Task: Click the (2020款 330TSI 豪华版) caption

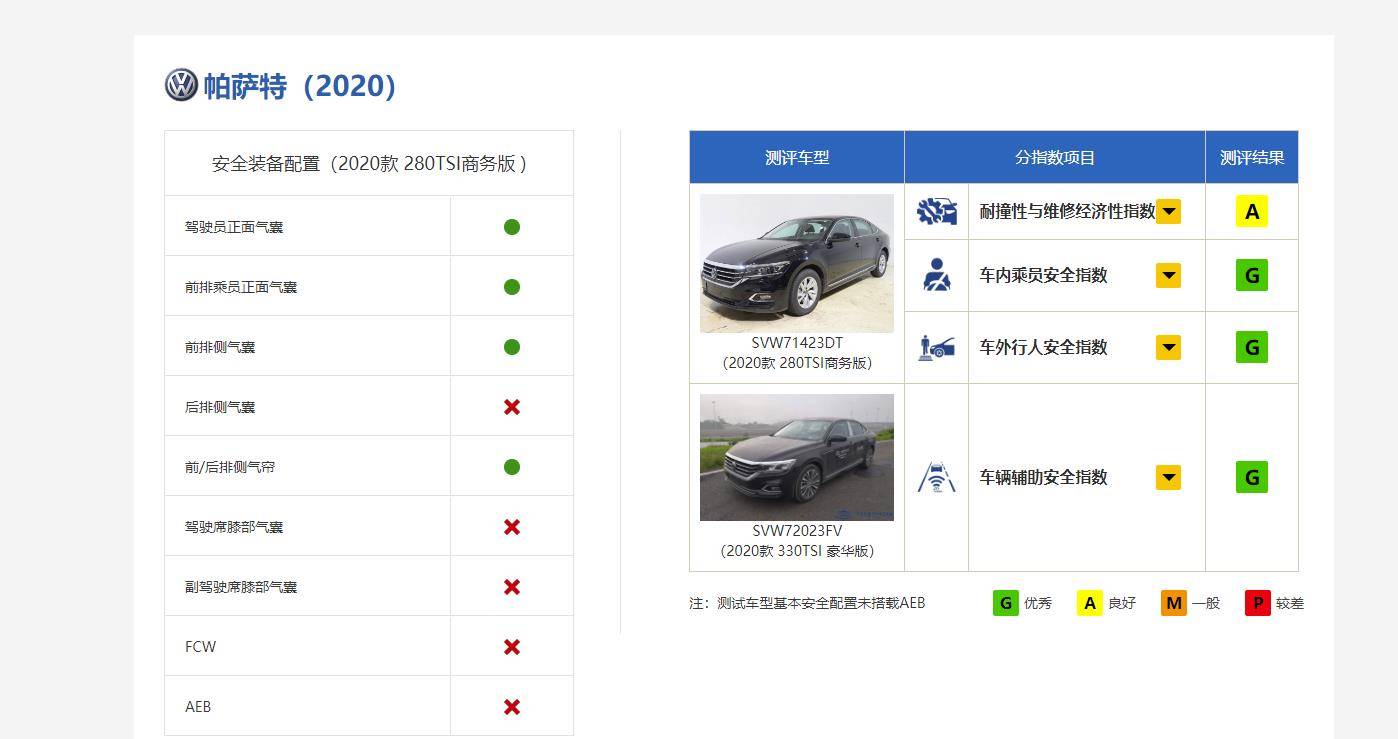Action: [797, 551]
